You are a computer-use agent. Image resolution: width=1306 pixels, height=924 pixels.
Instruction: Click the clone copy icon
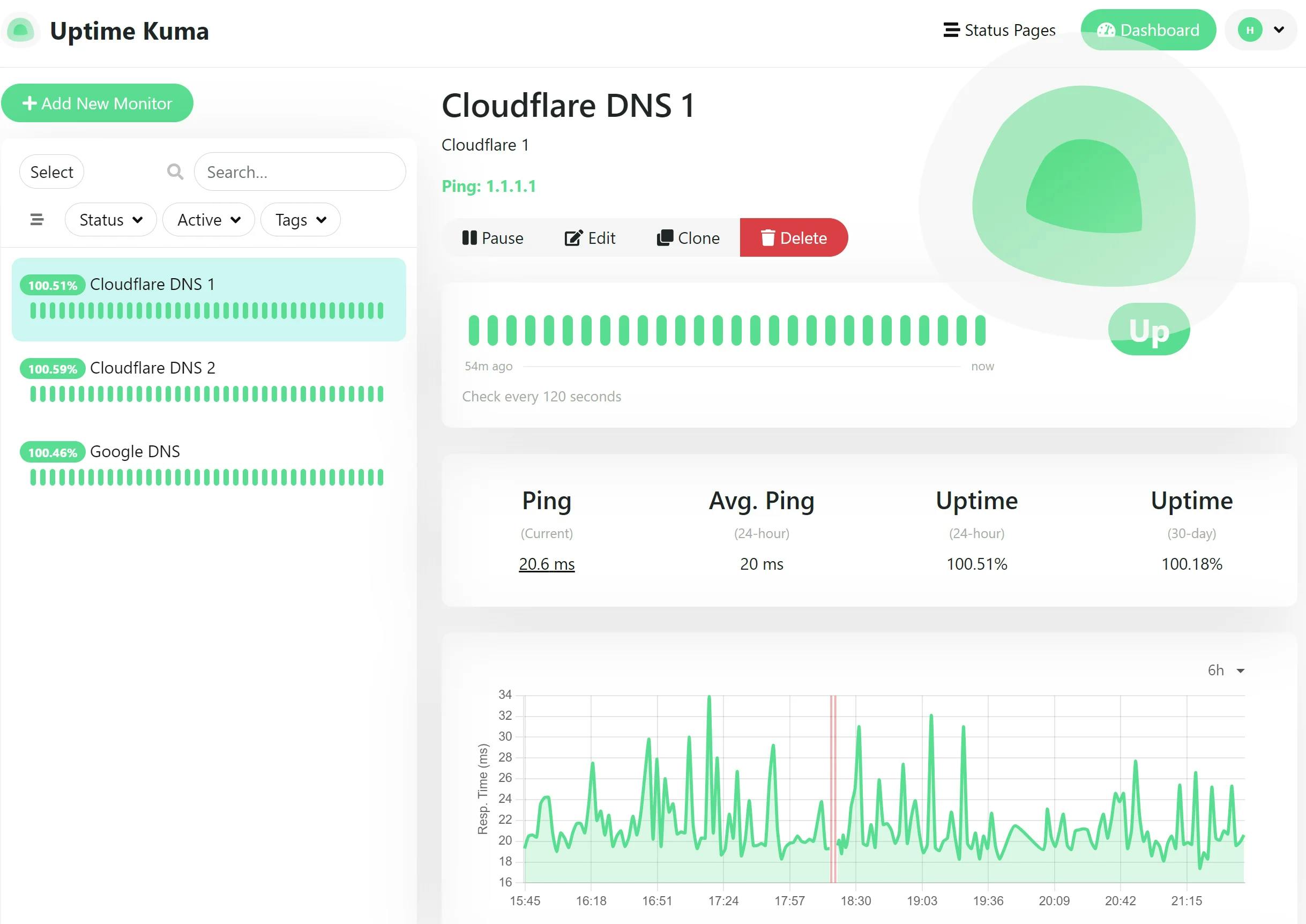click(x=665, y=238)
